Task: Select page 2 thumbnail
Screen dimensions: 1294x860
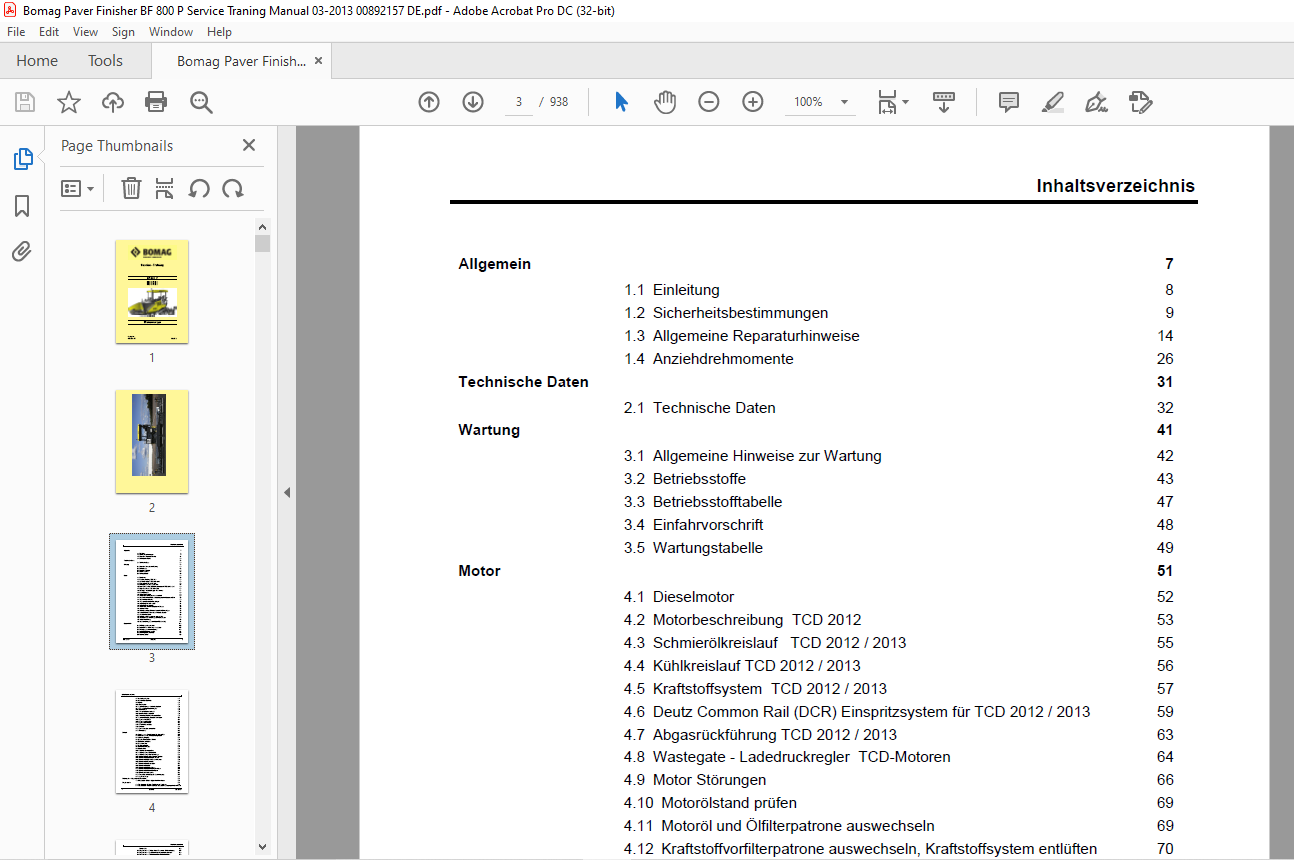Action: point(152,441)
